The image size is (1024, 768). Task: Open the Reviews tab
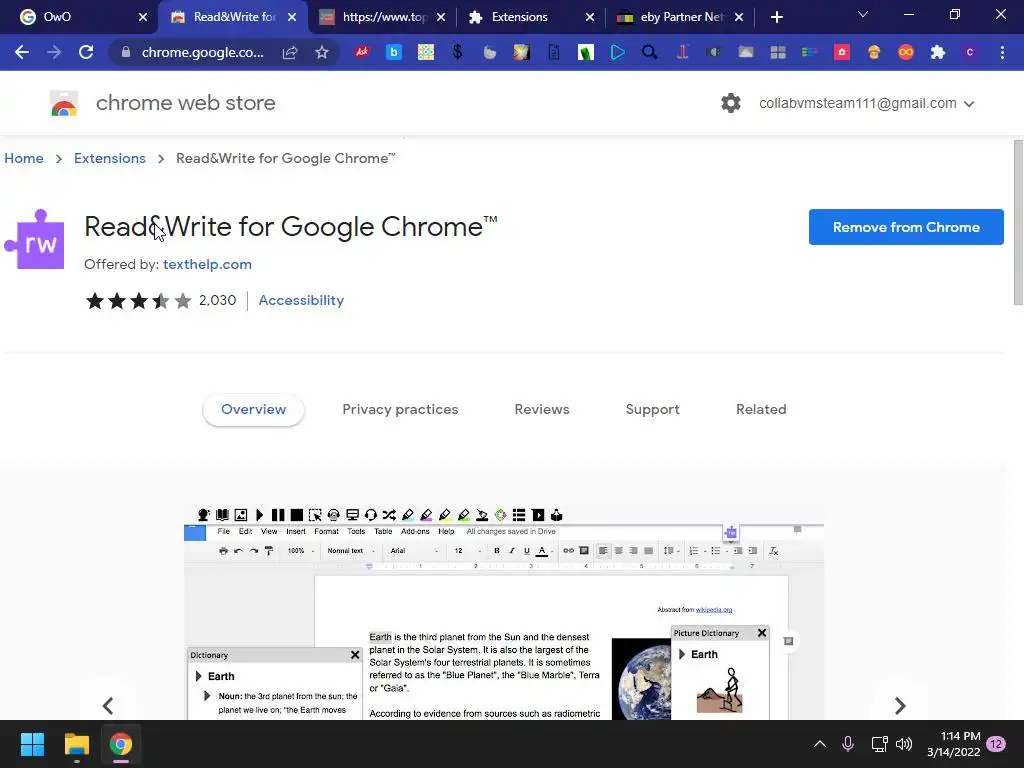coord(542,409)
